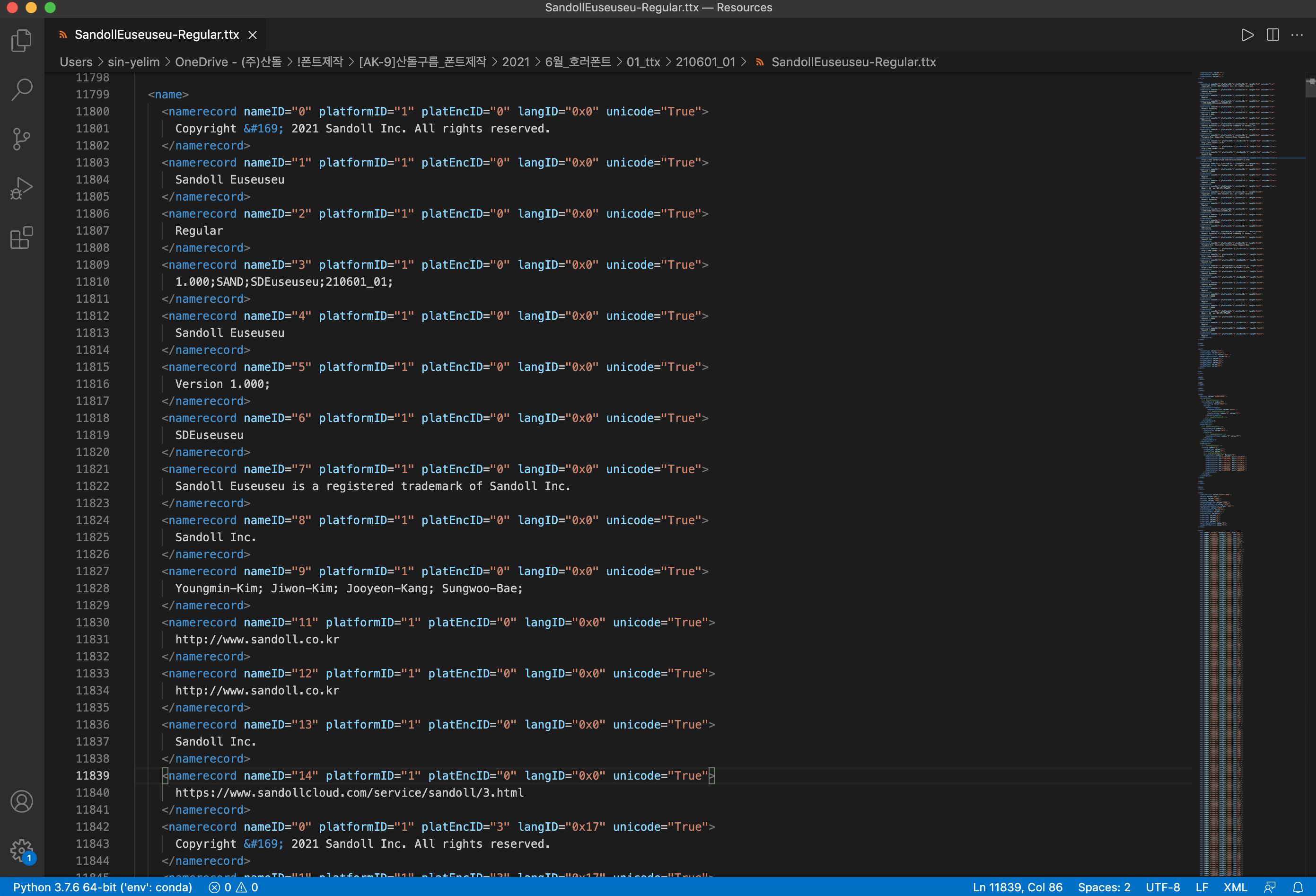This screenshot has height=896, width=1316.
Task: Click the sandollcloud.com license URL
Action: (350, 792)
